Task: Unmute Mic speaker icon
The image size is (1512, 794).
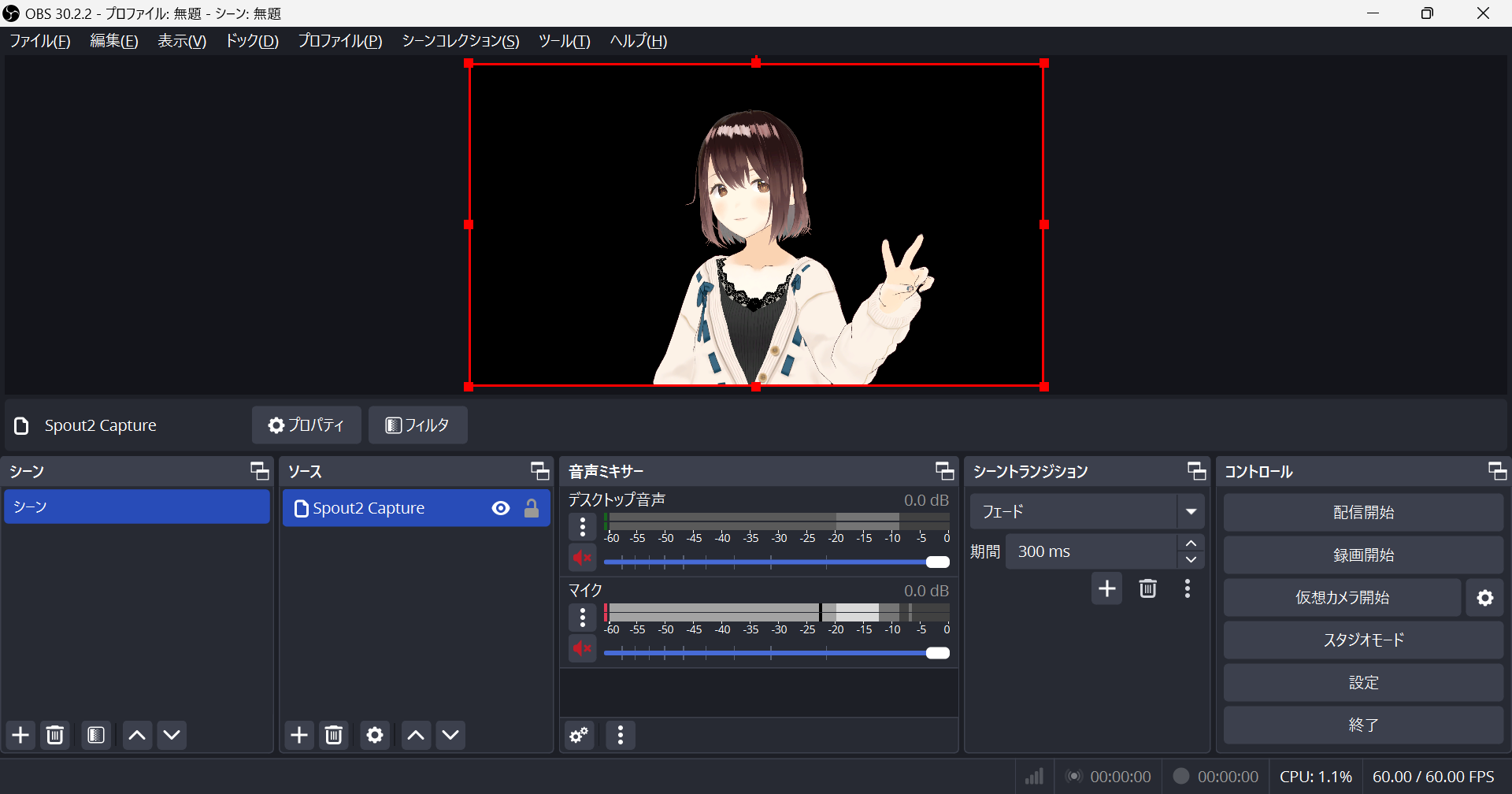Action: 583,649
